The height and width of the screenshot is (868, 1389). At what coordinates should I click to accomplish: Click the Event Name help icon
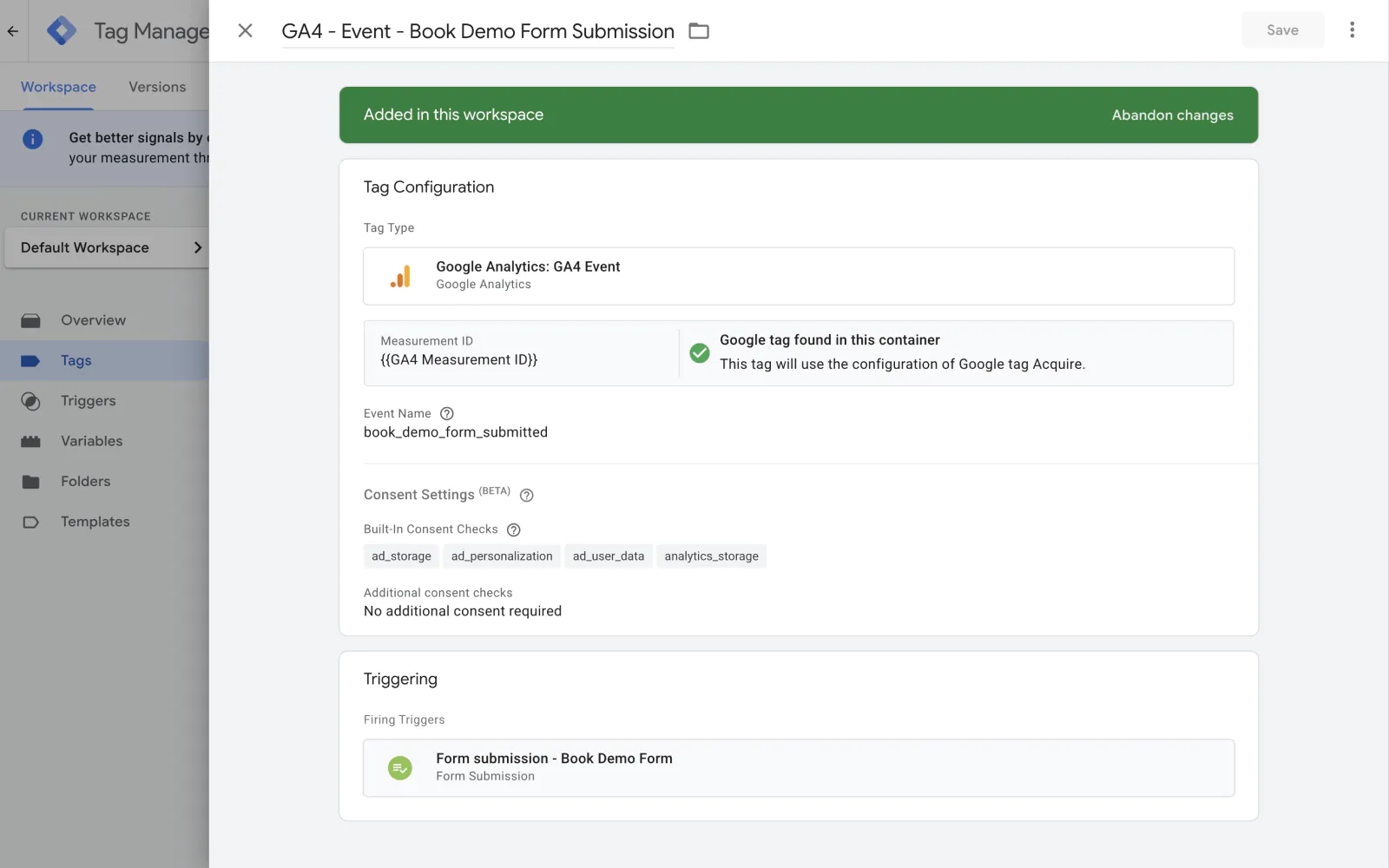click(x=447, y=414)
